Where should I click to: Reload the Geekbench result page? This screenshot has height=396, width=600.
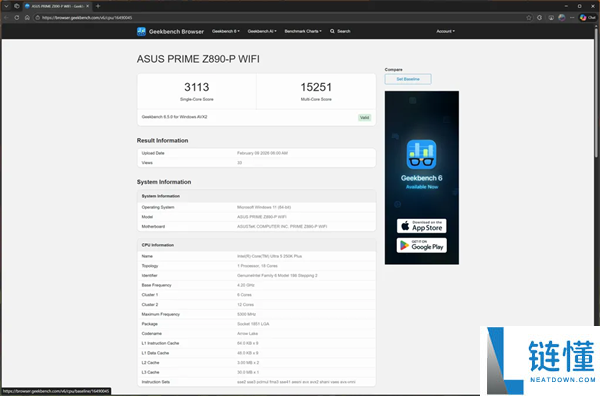tap(16, 18)
